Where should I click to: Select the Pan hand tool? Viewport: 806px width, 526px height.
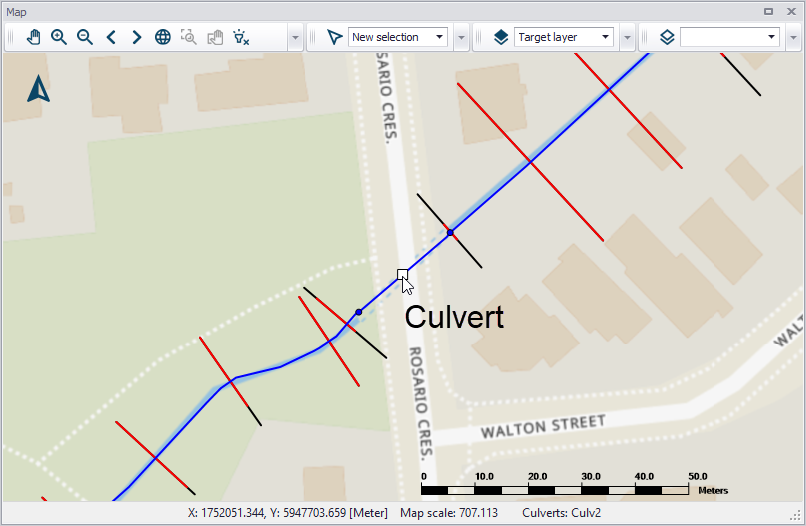coord(33,37)
